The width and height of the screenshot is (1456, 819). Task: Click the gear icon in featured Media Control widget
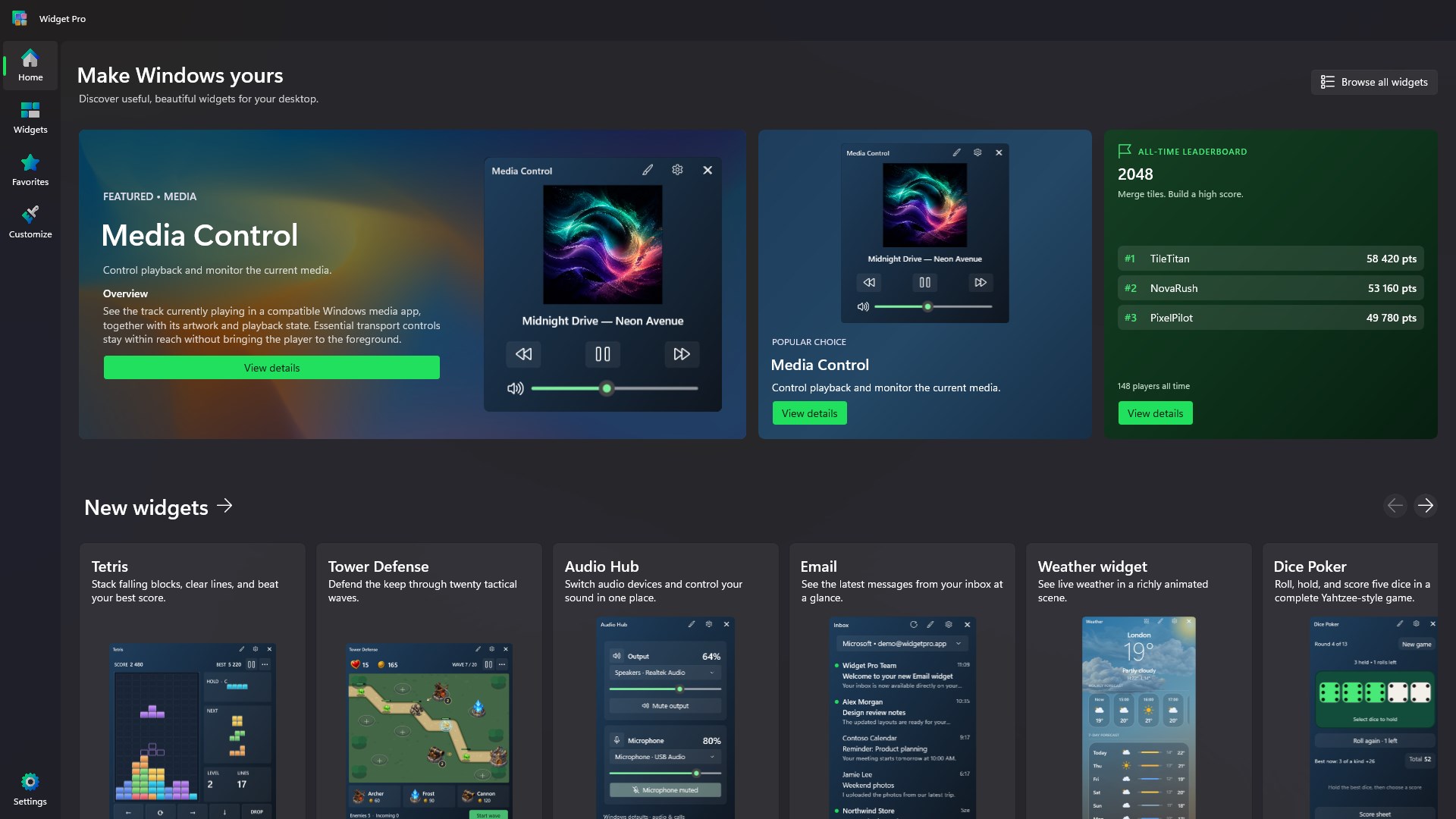[x=677, y=170]
